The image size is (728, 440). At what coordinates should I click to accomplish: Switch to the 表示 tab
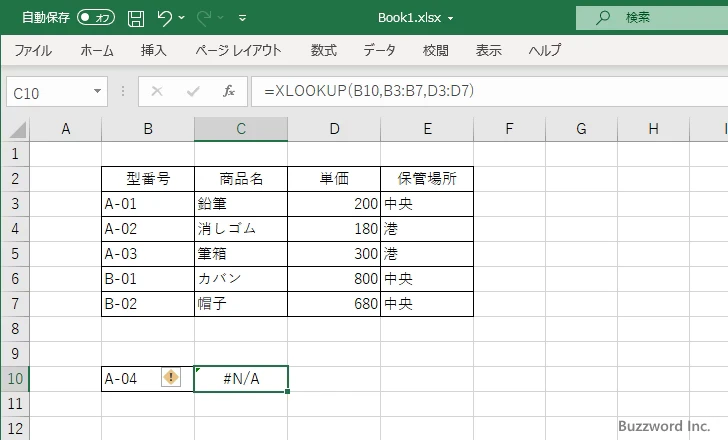pyautogui.click(x=488, y=50)
